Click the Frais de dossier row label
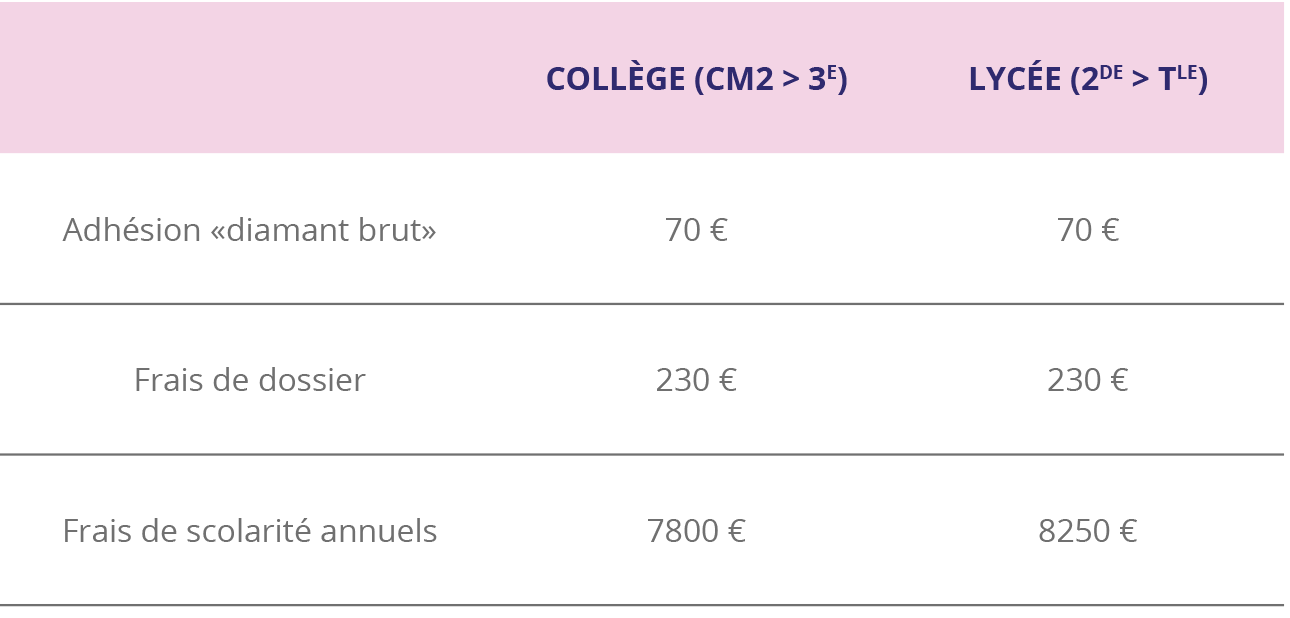This screenshot has height=618, width=1290. pyautogui.click(x=250, y=380)
